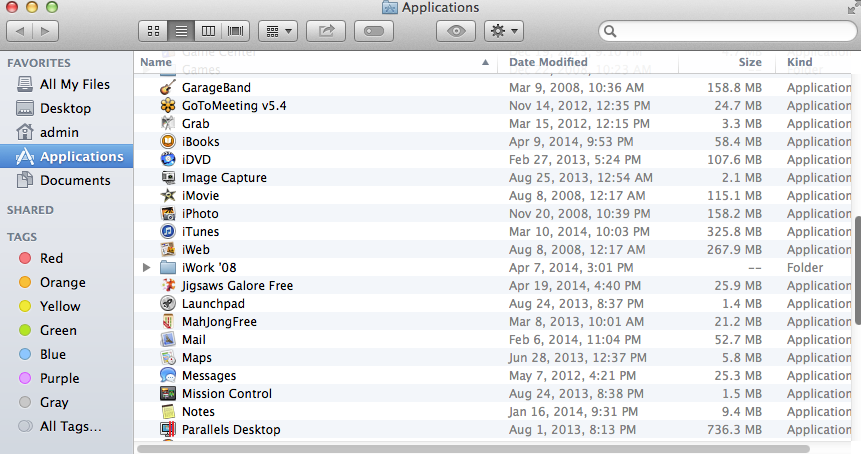Image resolution: width=861 pixels, height=454 pixels.
Task: Click the Notes app icon
Action: 167,412
